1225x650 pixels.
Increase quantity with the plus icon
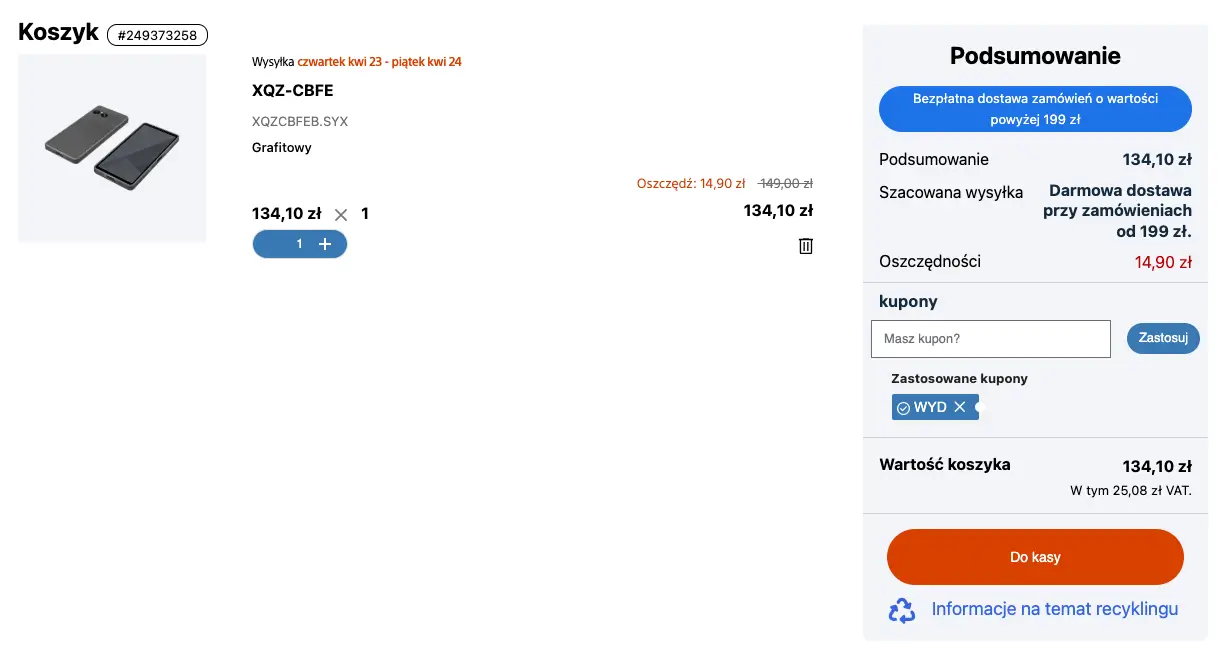point(325,243)
